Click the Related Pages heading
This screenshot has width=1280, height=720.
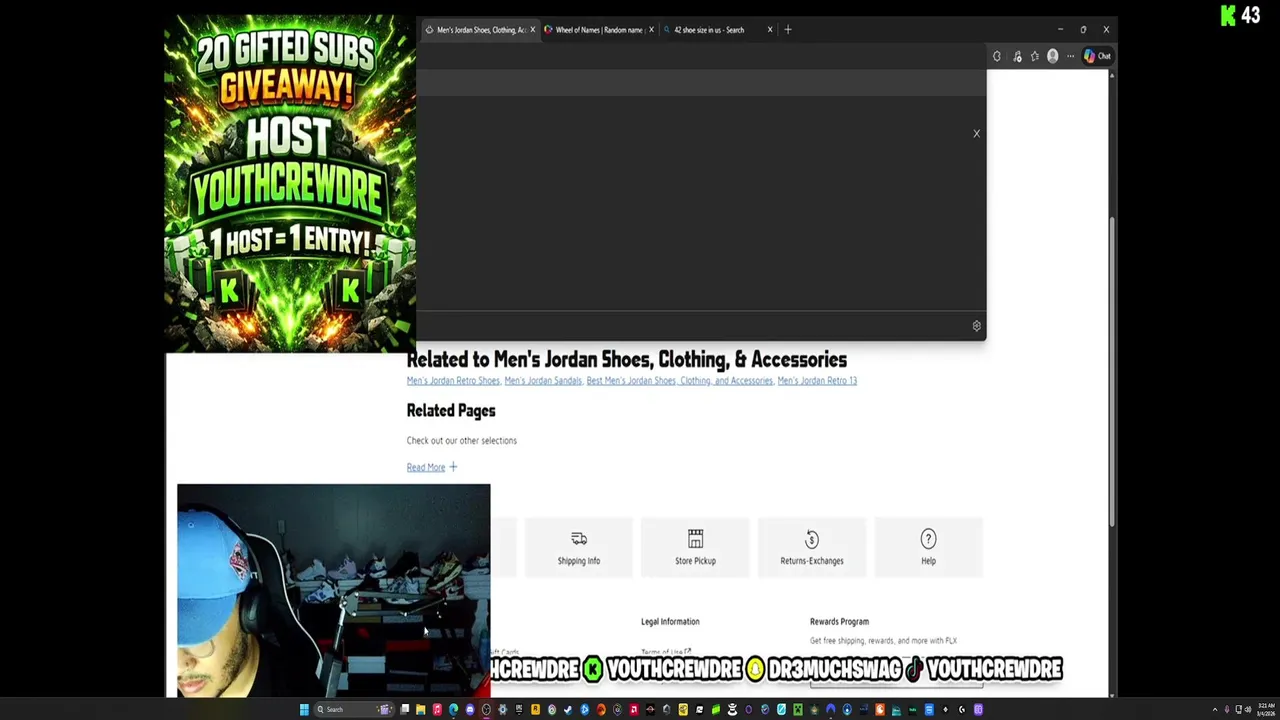coord(451,411)
